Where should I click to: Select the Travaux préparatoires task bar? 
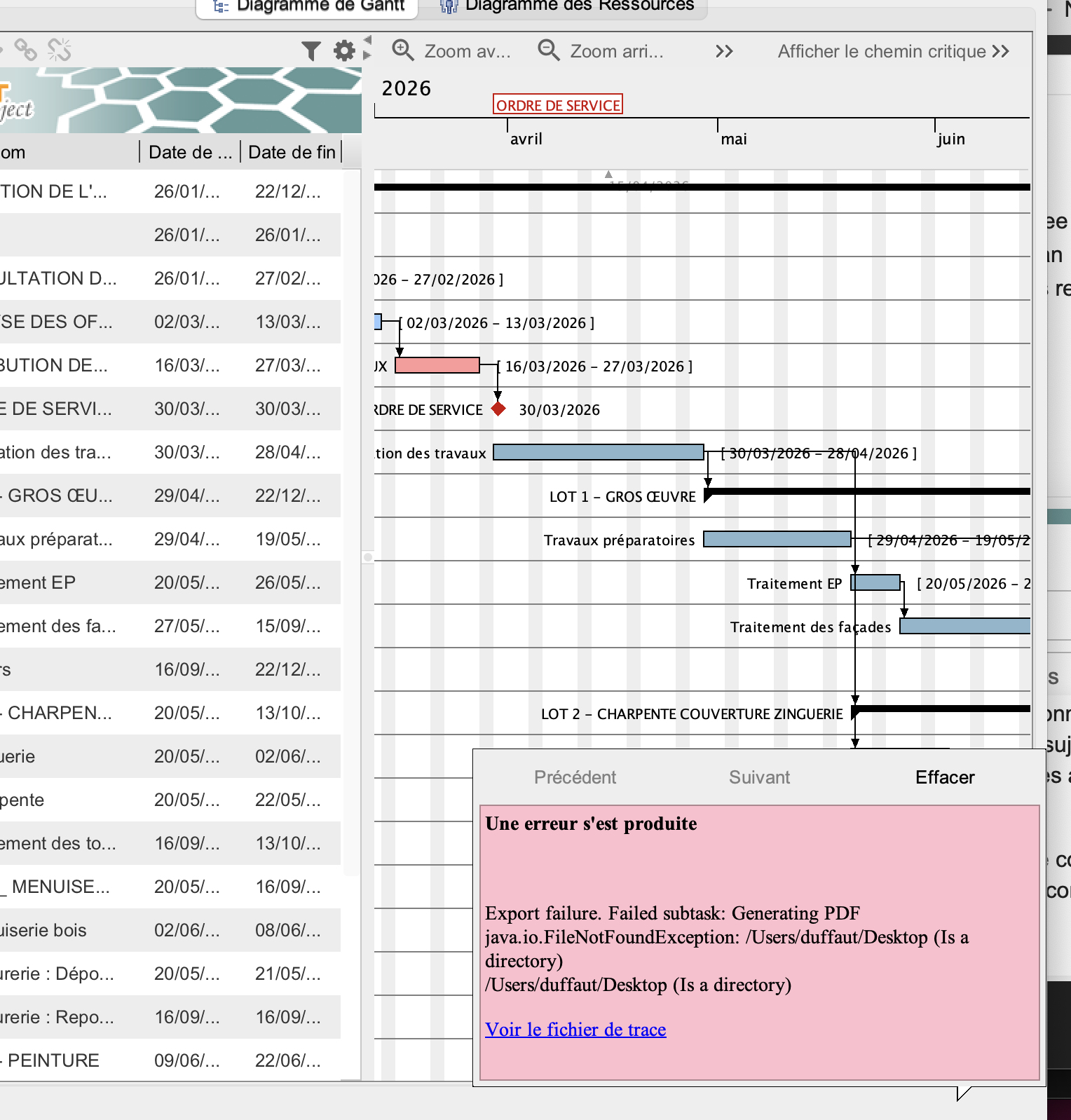(777, 539)
